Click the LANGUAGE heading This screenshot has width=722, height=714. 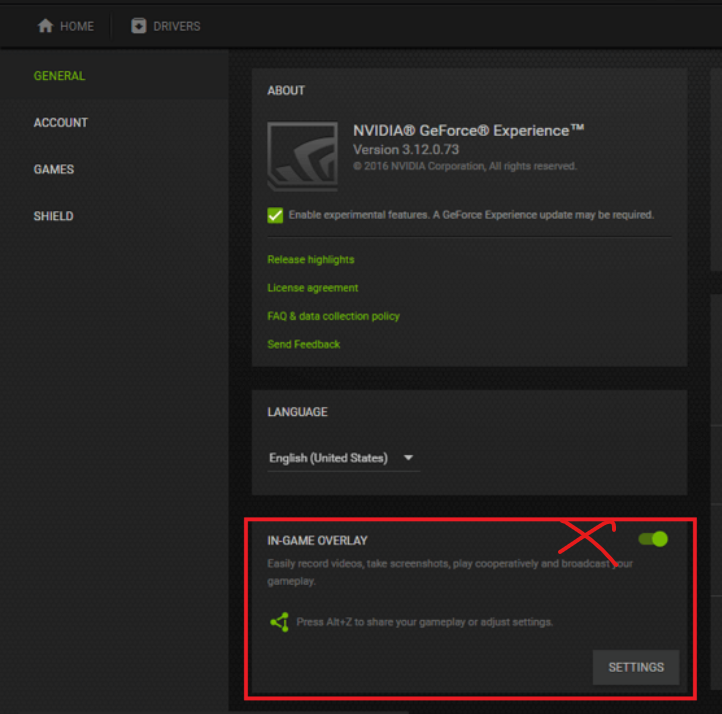coord(297,412)
